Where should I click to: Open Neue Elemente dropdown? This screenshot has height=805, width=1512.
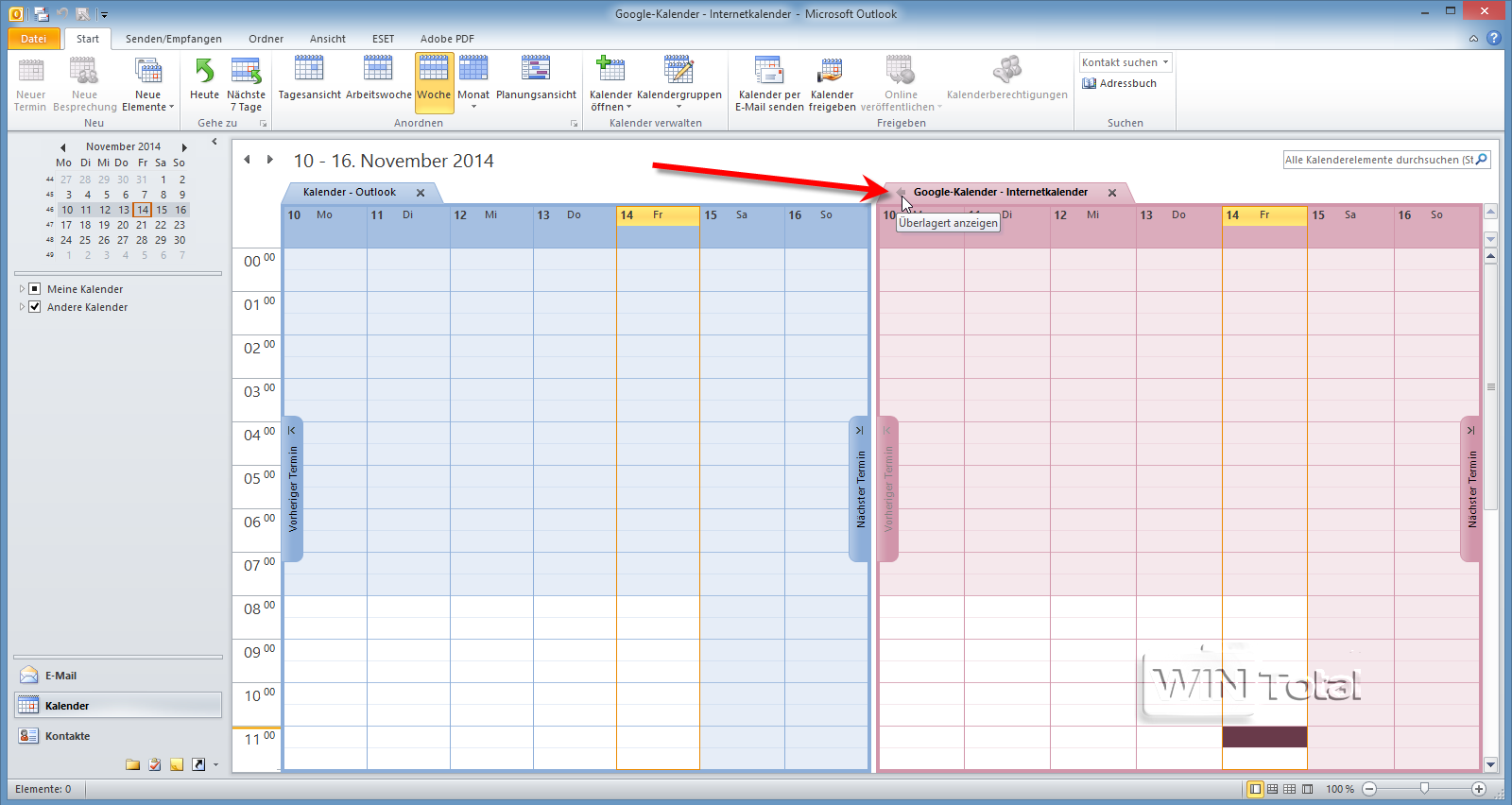[x=147, y=82]
